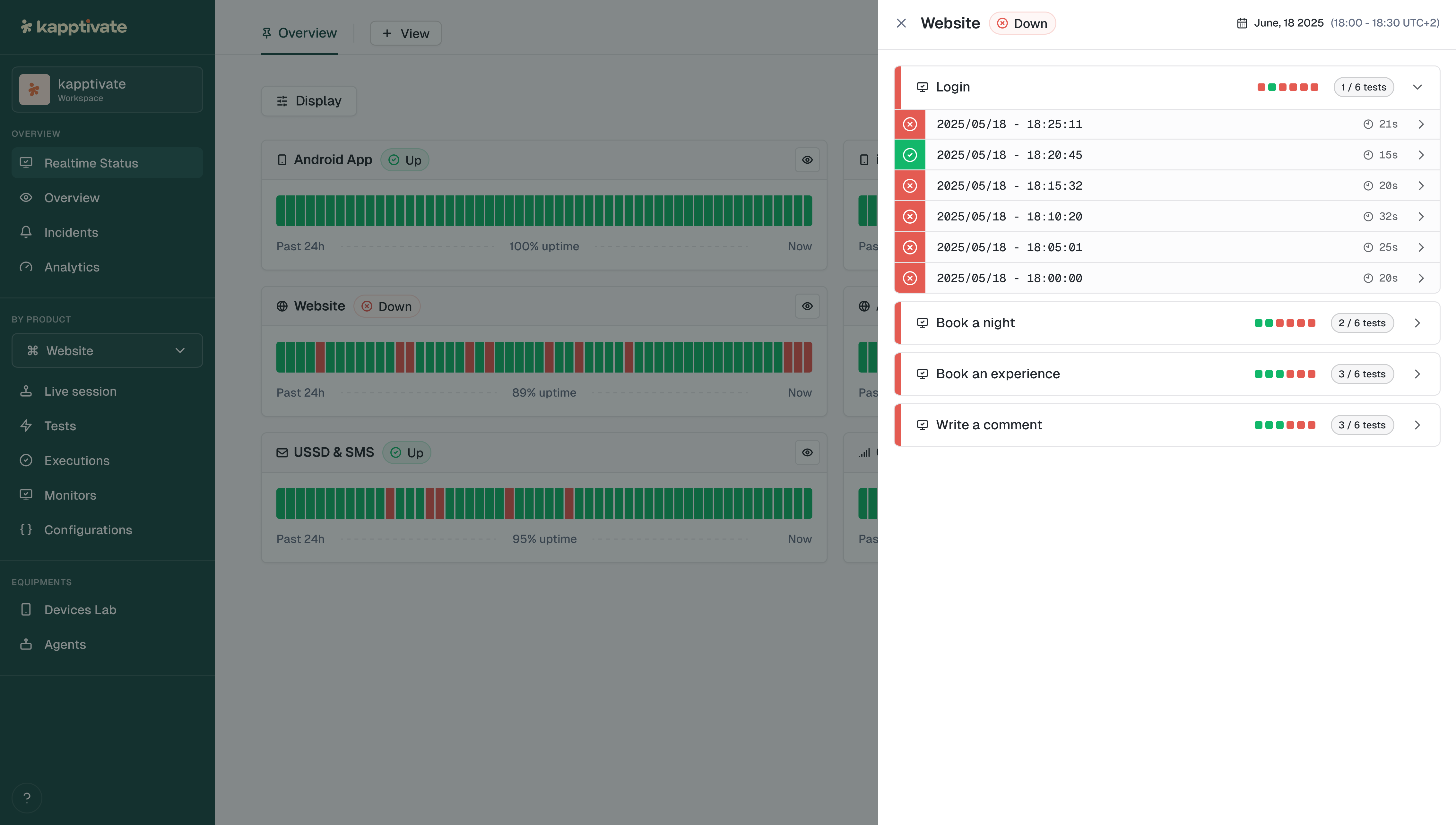Toggle visibility eye on USSD & SMS card
This screenshot has width=1456, height=825.
pyautogui.click(x=807, y=452)
